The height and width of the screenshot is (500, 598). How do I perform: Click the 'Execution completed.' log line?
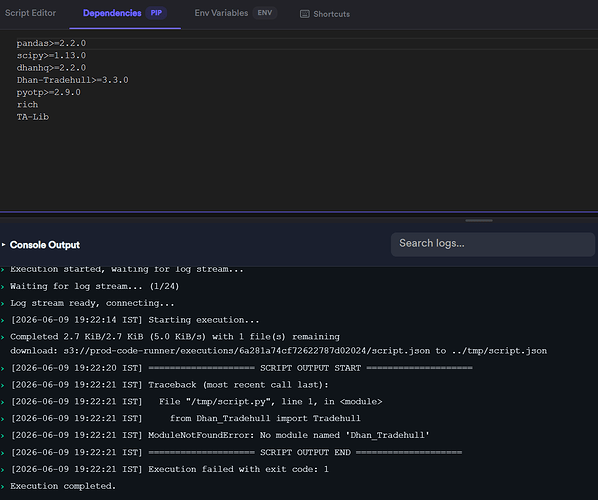click(63, 486)
